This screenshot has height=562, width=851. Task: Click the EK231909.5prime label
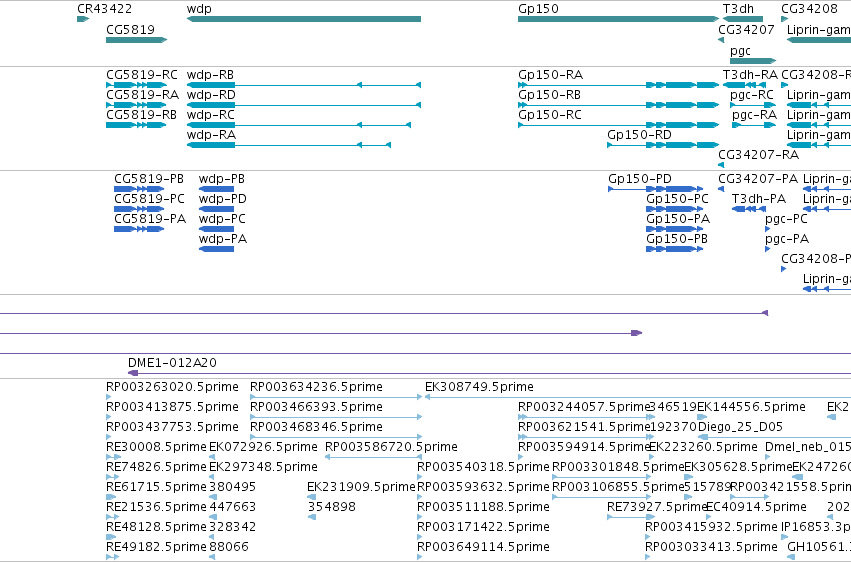tap(361, 487)
